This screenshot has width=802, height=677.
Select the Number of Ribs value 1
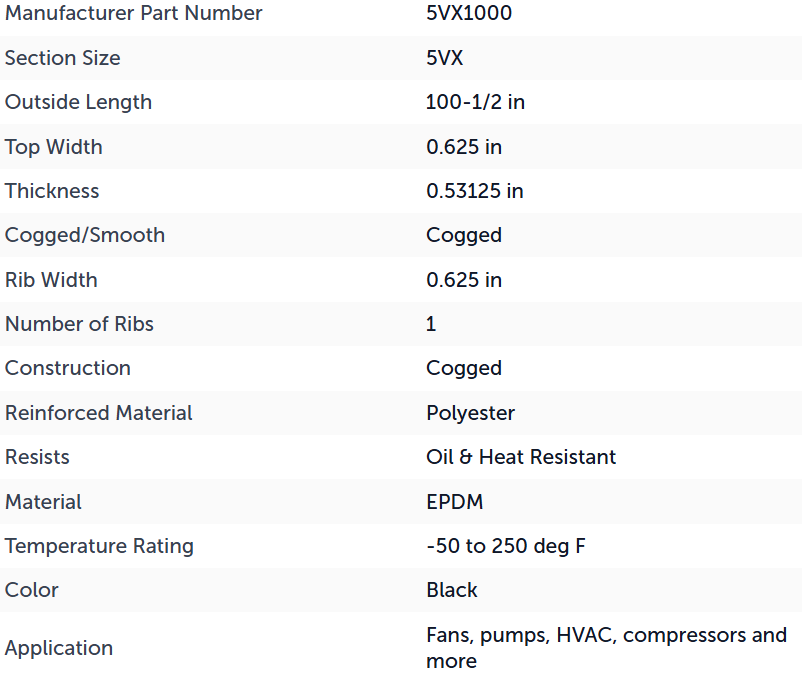point(431,324)
